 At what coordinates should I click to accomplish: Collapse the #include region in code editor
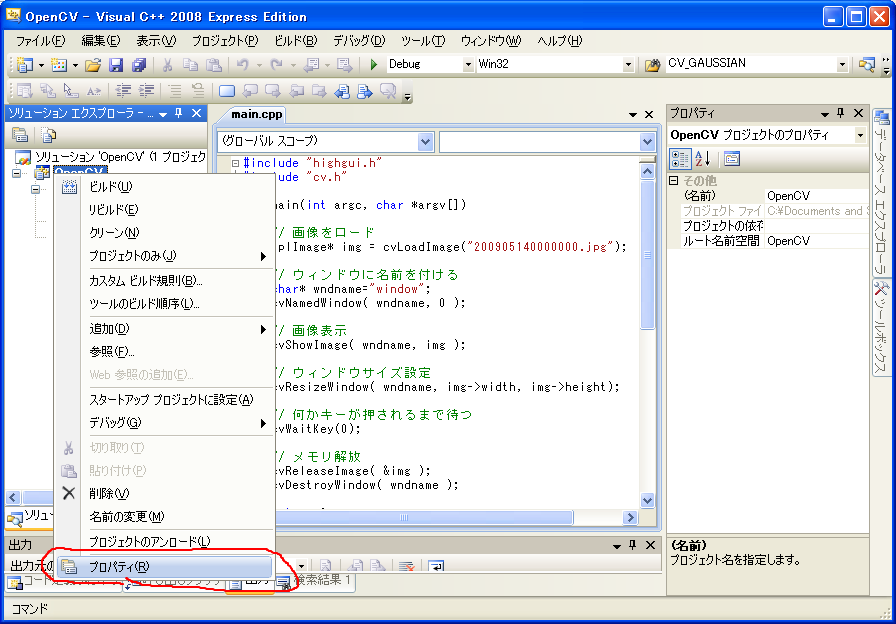(235, 163)
